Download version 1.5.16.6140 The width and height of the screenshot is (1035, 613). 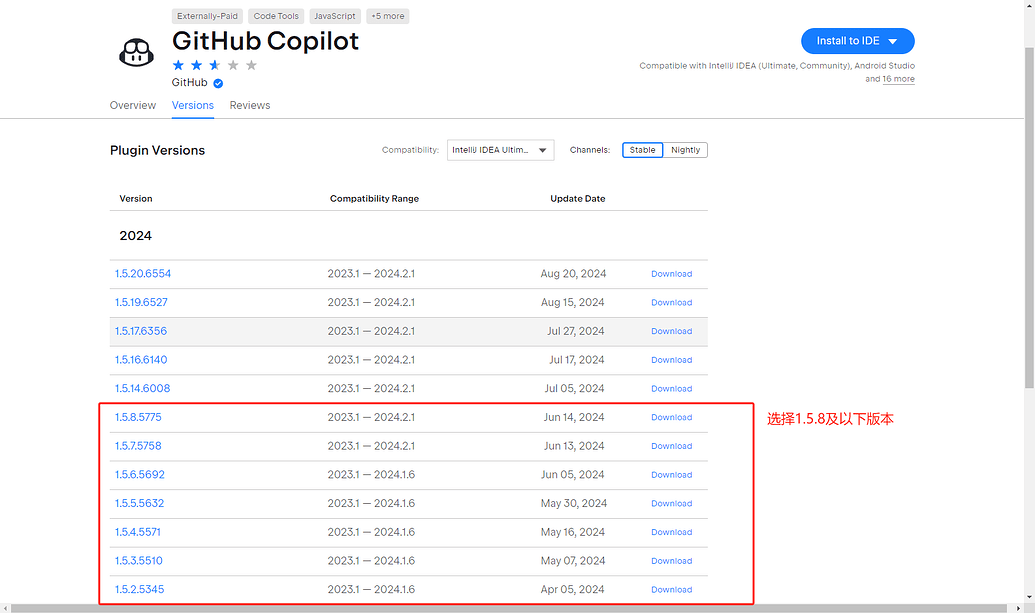pos(671,360)
